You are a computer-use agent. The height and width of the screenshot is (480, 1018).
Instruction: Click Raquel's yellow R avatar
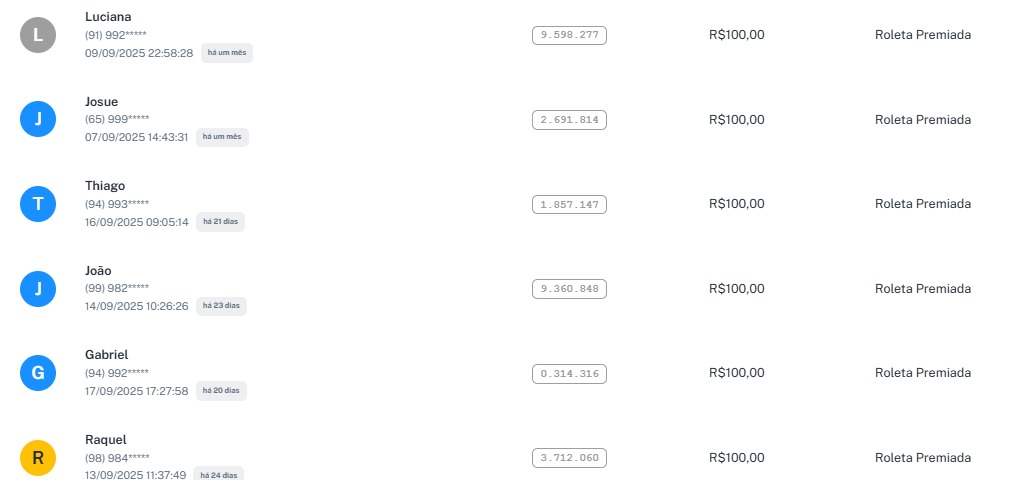[x=38, y=458]
